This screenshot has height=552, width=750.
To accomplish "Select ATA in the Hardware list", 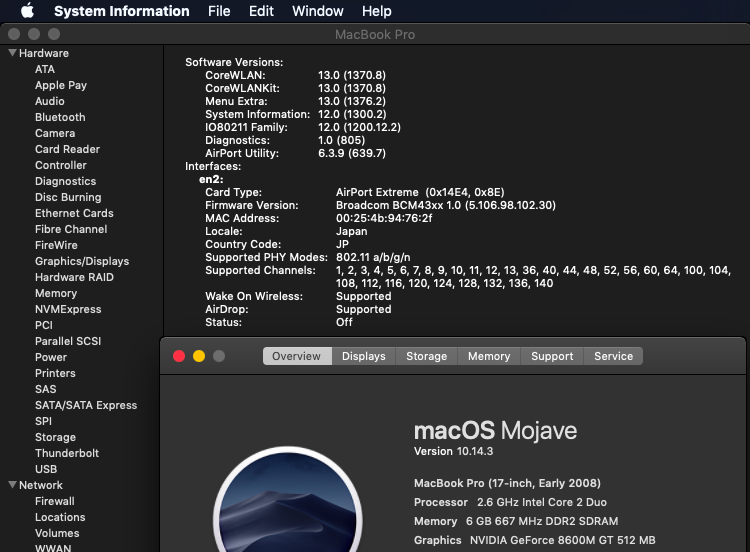I will [x=45, y=69].
